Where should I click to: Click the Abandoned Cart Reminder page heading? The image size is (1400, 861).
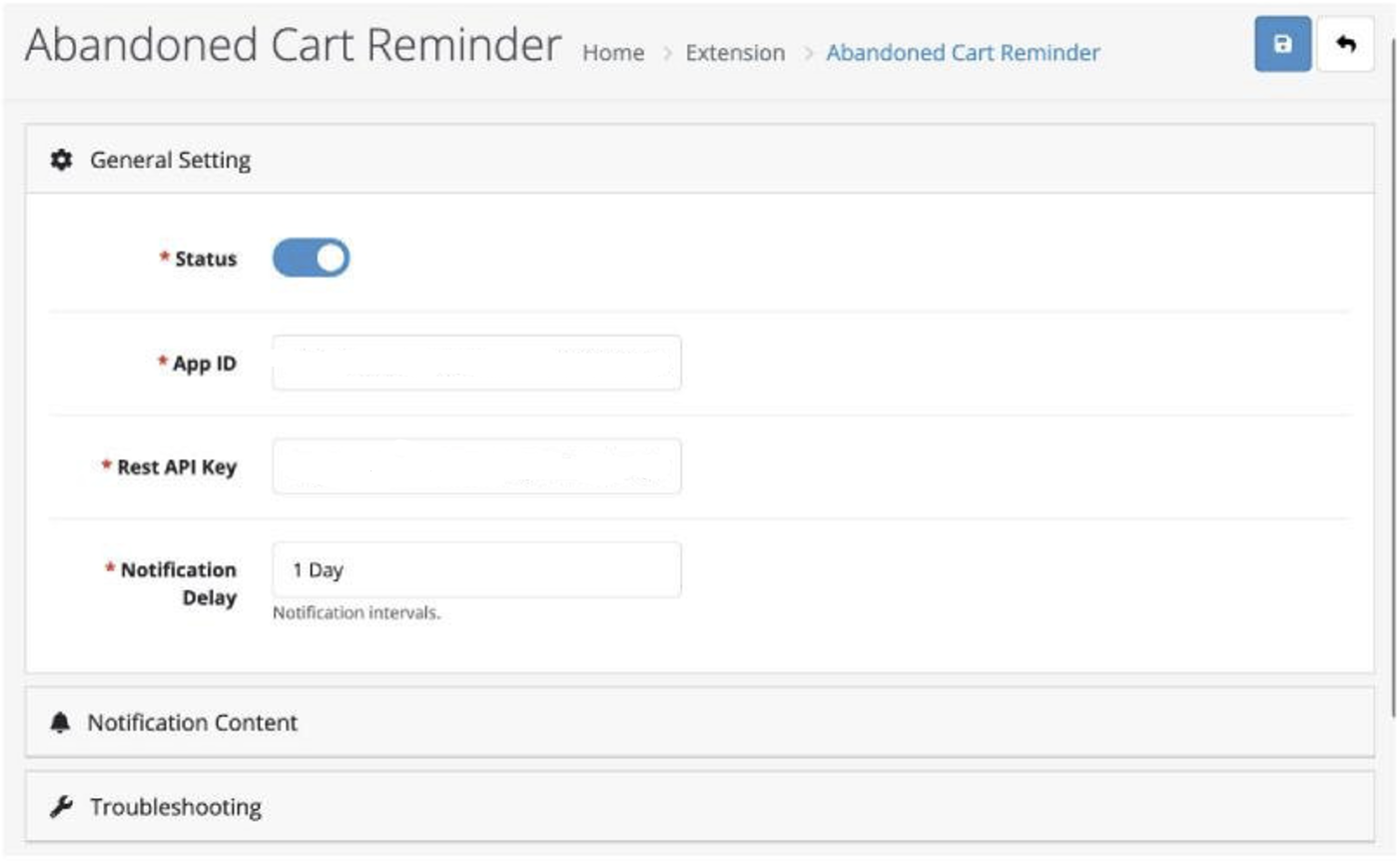(x=294, y=46)
